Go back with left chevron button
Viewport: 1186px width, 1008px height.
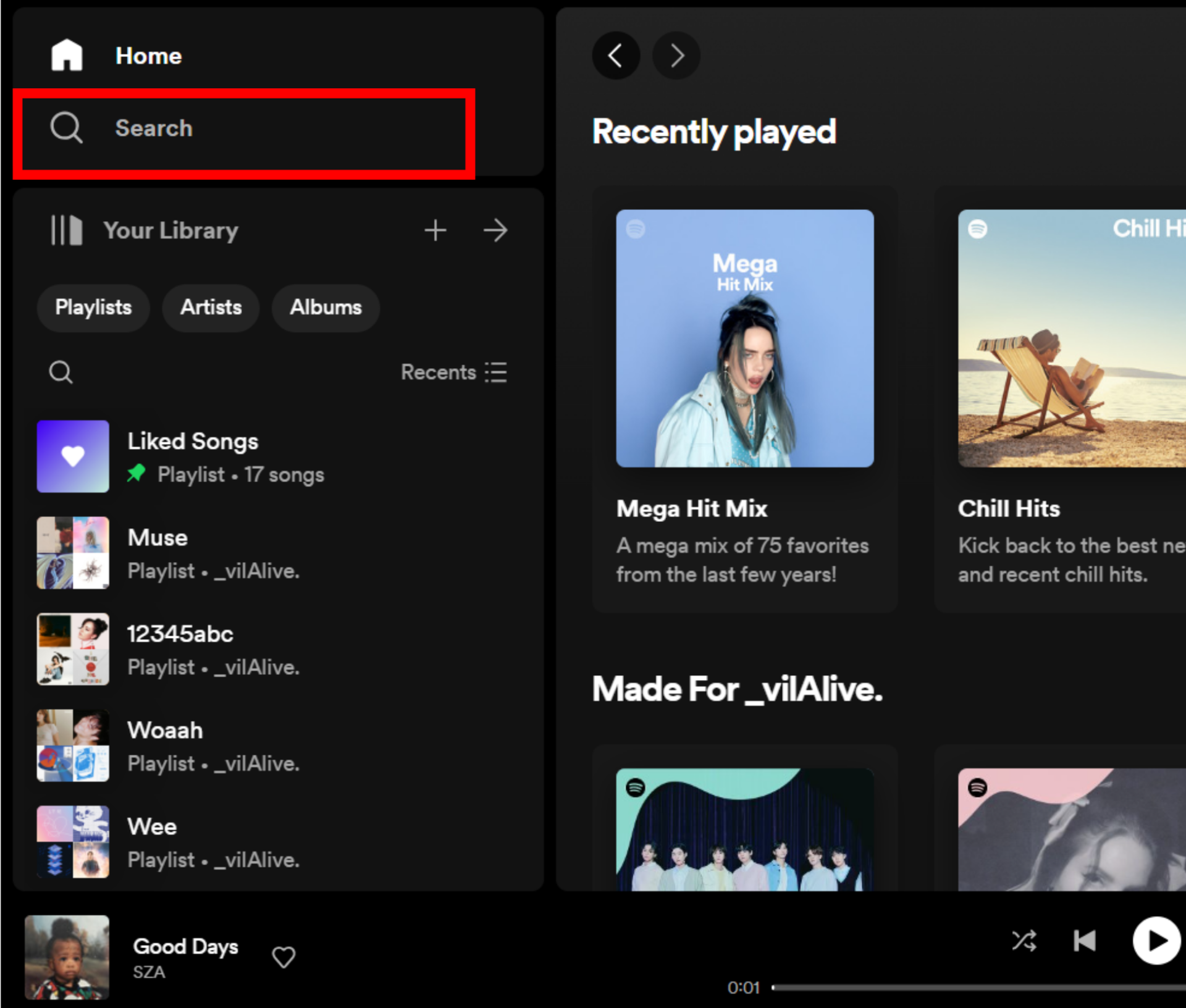pyautogui.click(x=615, y=56)
